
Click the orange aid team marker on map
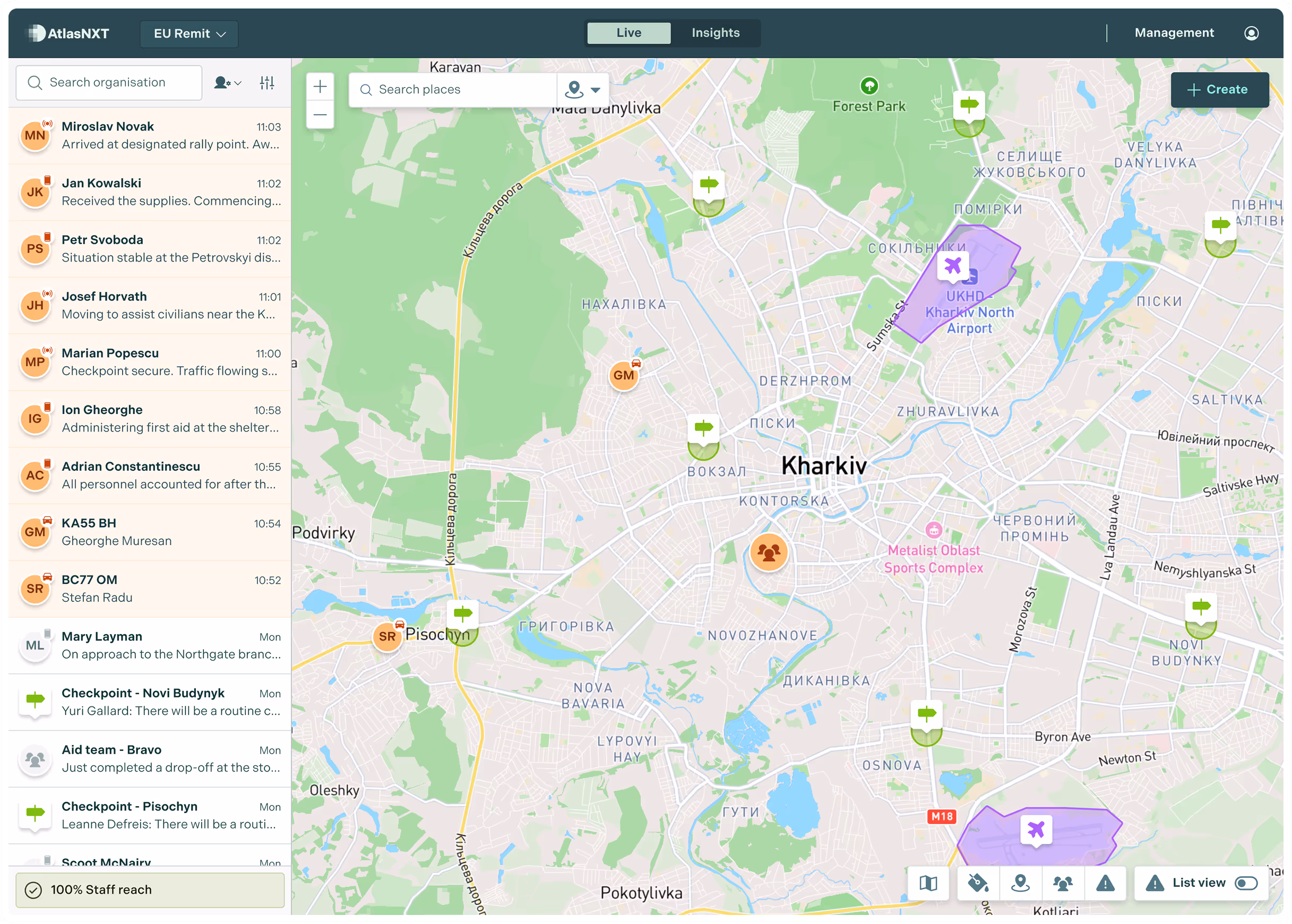click(769, 552)
